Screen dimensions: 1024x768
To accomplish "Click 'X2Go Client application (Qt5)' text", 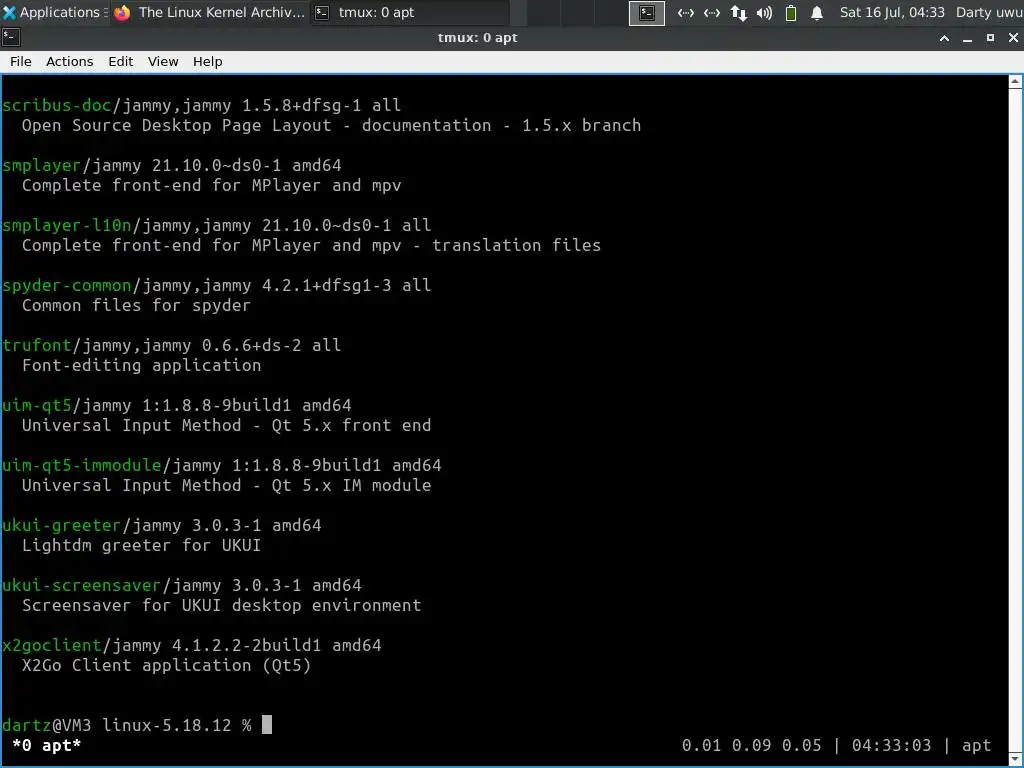I will click(x=167, y=665).
